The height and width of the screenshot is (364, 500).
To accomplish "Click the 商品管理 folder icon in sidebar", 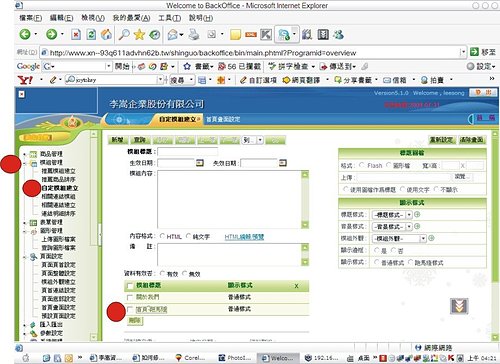I will [x=33, y=154].
